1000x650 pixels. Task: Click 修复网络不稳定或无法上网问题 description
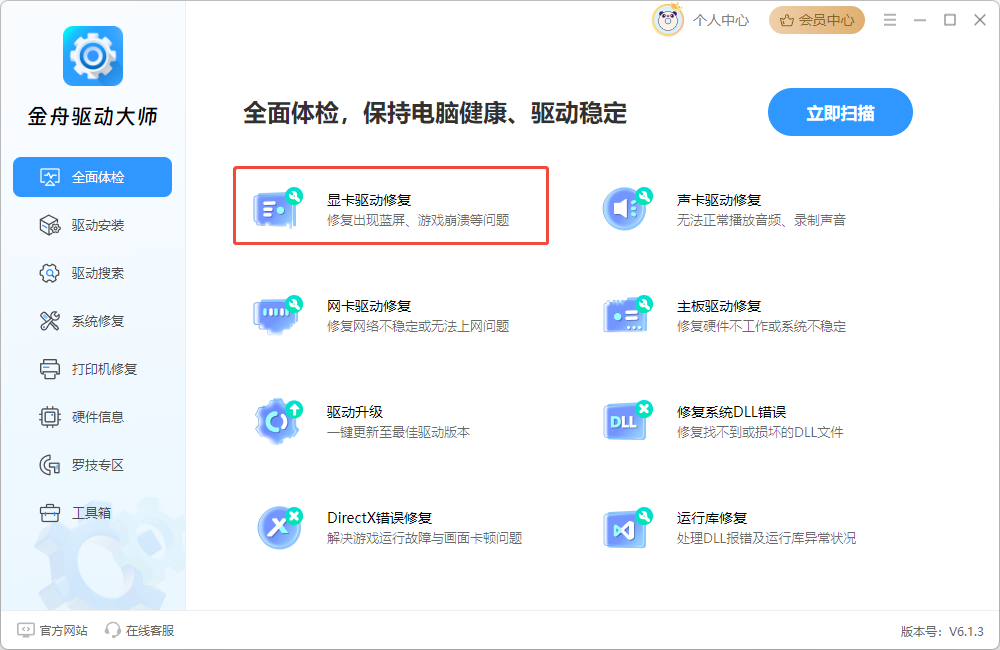click(x=418, y=326)
